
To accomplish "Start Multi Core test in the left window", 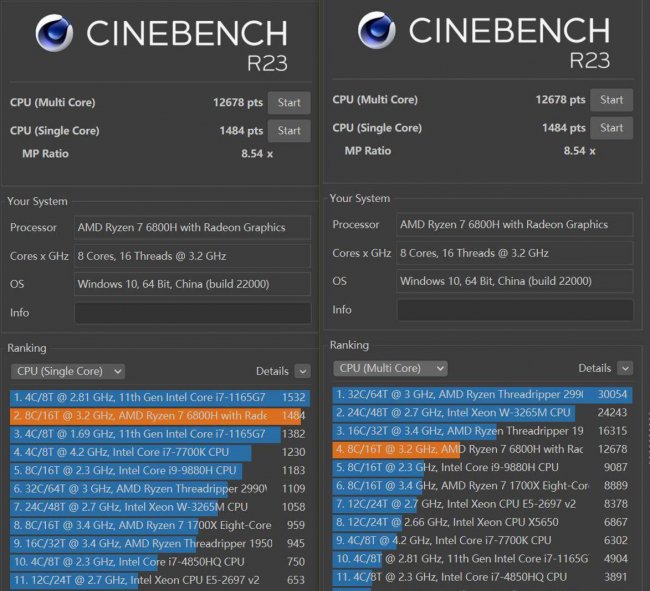I will point(289,102).
